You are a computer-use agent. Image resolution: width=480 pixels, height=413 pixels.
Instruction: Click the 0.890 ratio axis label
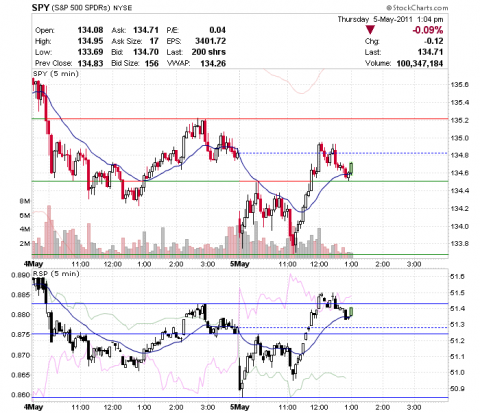21,275
